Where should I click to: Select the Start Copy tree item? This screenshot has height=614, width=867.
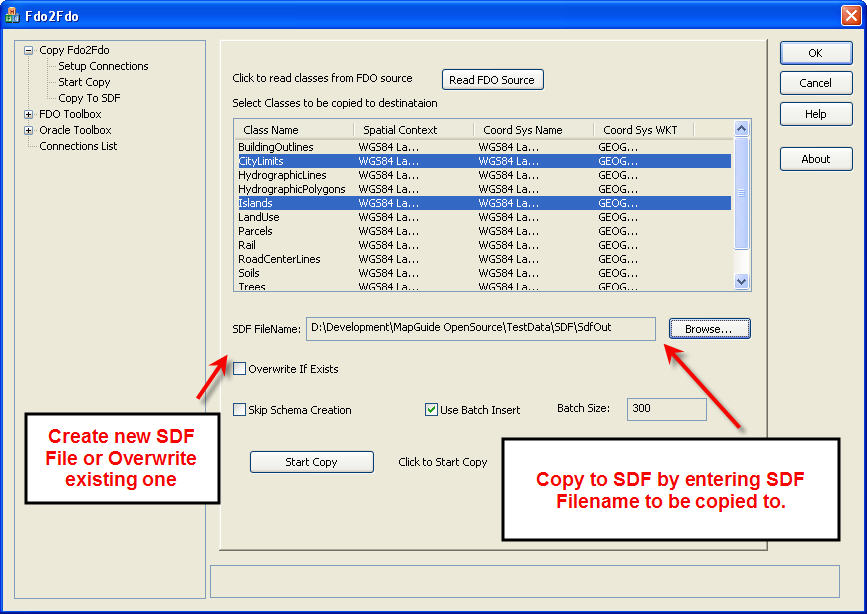pos(84,82)
